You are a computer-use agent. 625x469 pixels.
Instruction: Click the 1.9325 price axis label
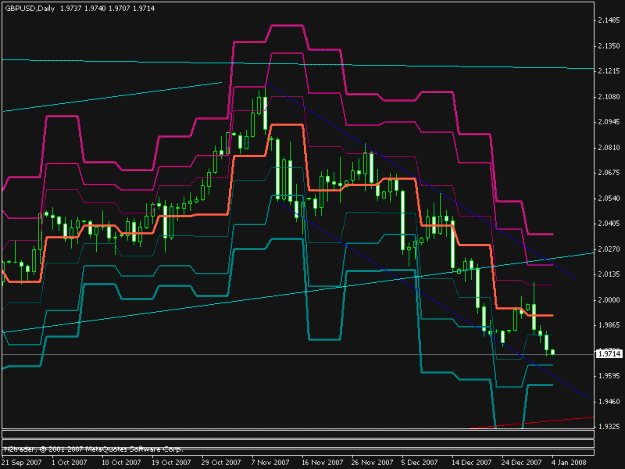coord(609,426)
